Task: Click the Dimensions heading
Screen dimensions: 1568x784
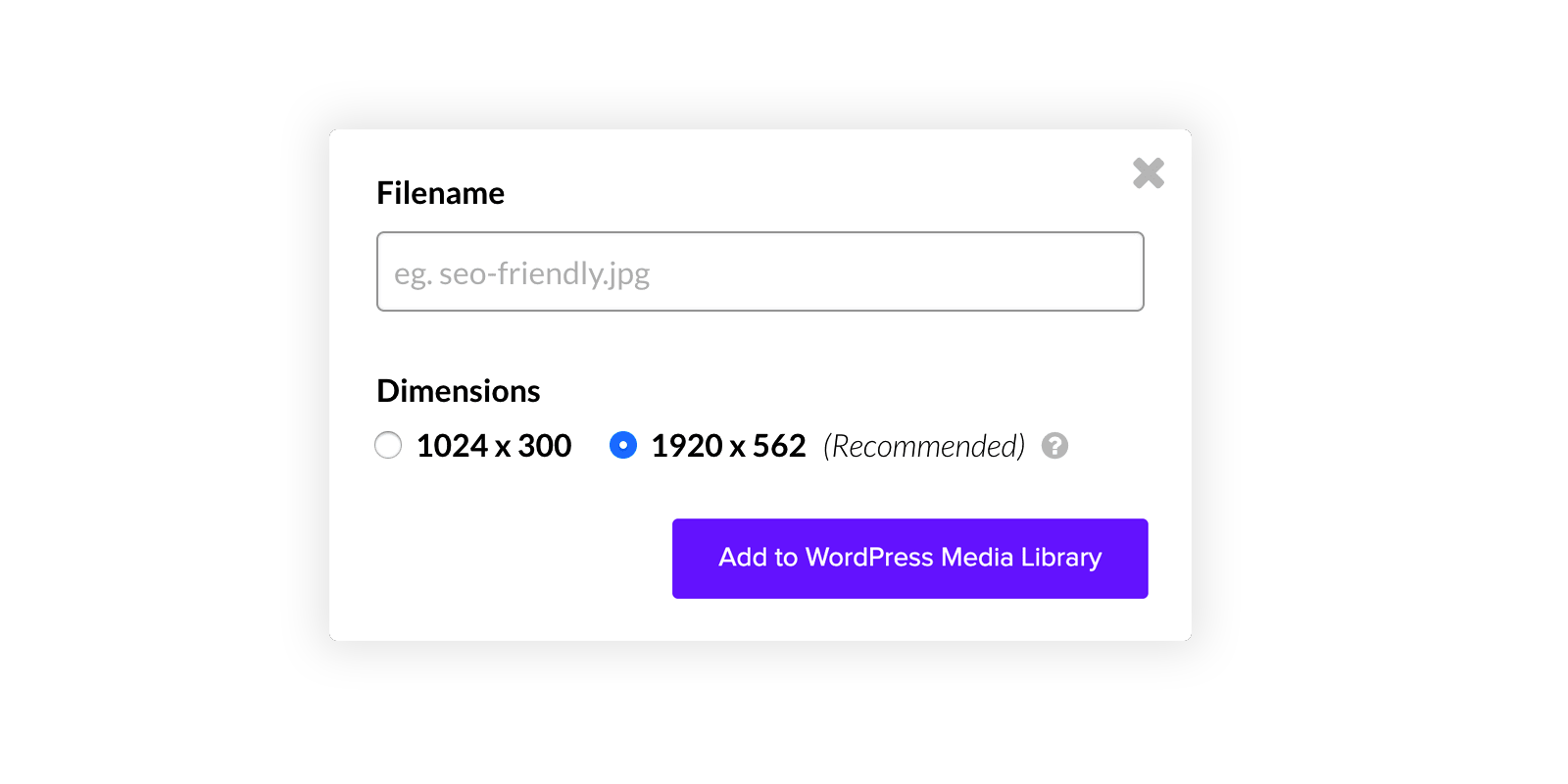Action: coord(458,390)
